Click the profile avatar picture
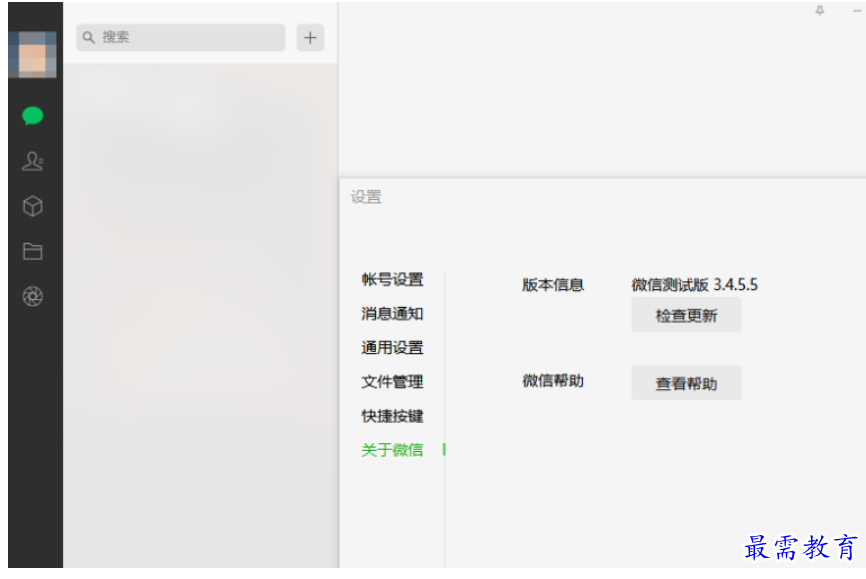 (33, 54)
